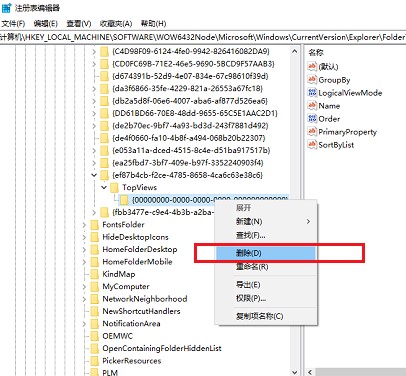Viewport: 406px width, 376px height.
Task: Click the (默认) string value icon
Action: click(312, 66)
